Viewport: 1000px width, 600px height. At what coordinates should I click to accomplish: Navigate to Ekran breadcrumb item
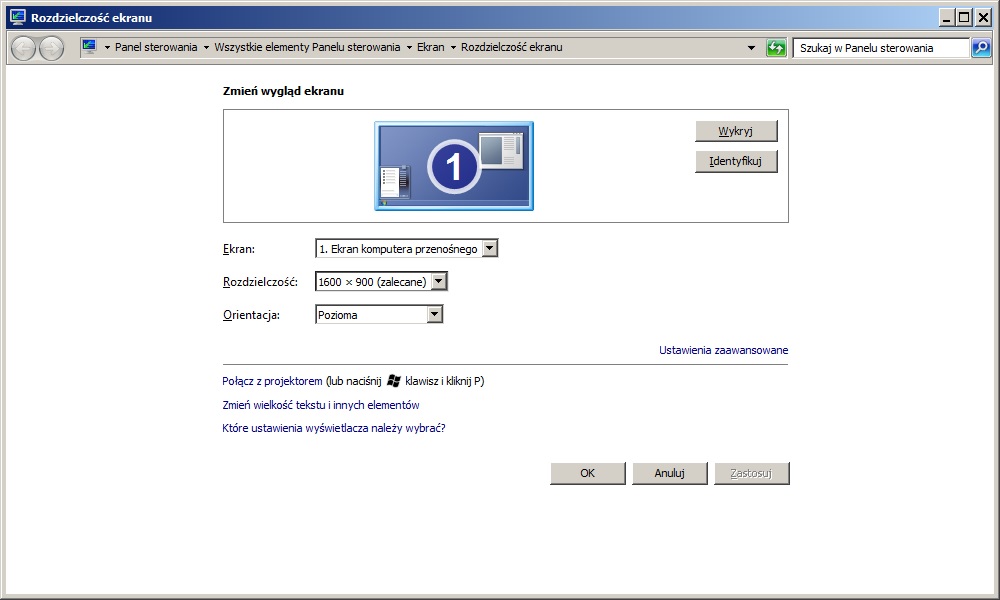pyautogui.click(x=430, y=47)
